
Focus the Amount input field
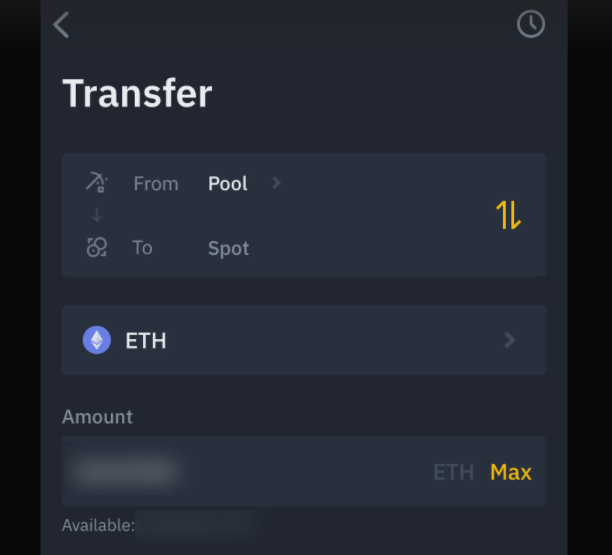[304, 471]
